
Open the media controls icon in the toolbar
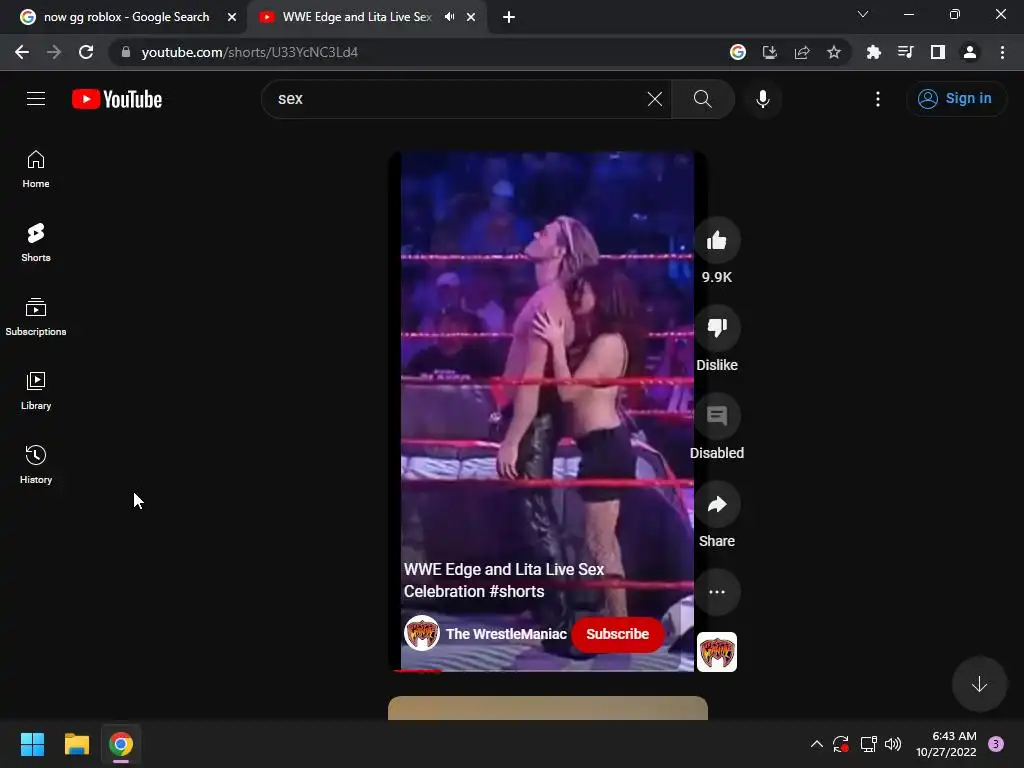point(905,52)
